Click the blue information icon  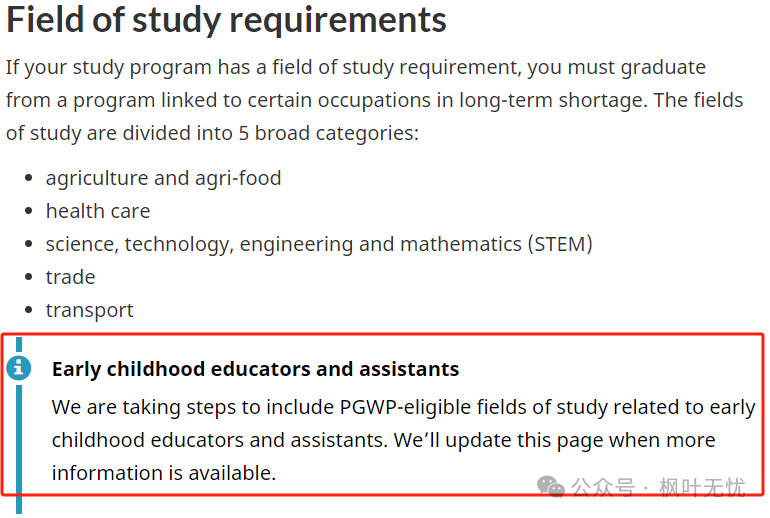tap(19, 368)
